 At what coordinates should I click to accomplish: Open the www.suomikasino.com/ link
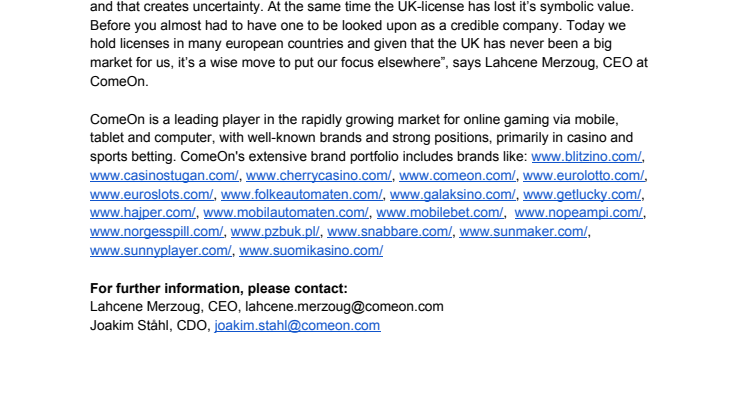coord(311,251)
